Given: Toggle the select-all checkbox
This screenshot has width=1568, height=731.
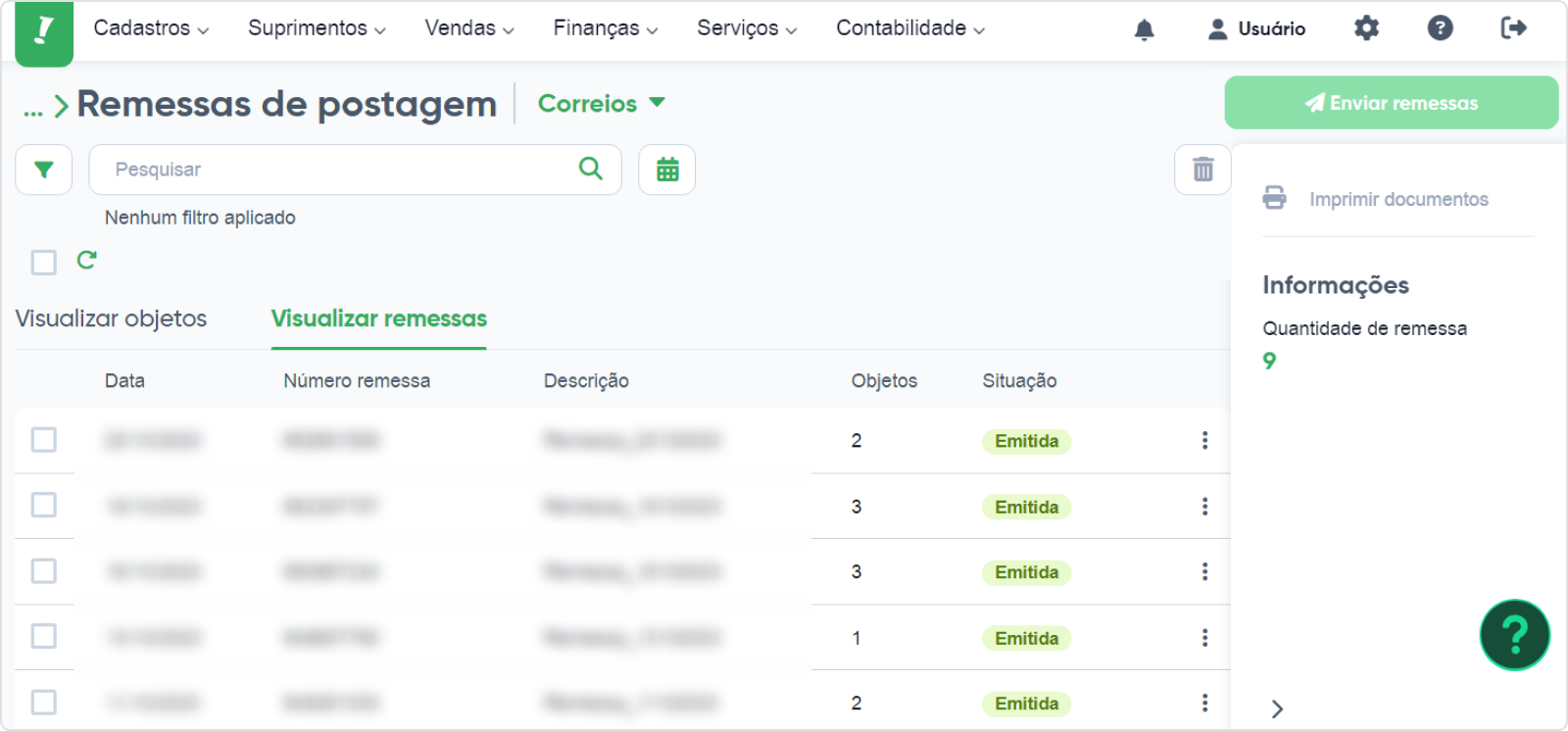Looking at the screenshot, I should pyautogui.click(x=44, y=263).
